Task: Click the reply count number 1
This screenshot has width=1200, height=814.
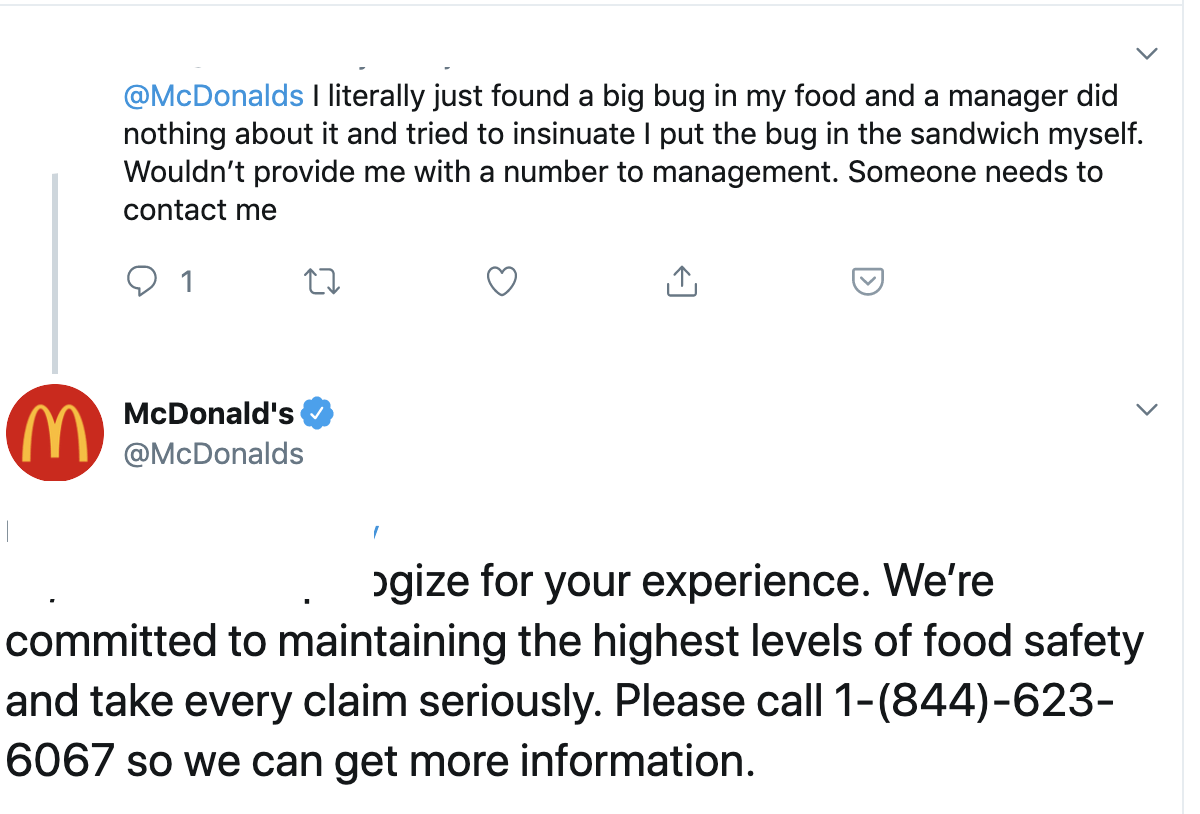Action: 186,283
